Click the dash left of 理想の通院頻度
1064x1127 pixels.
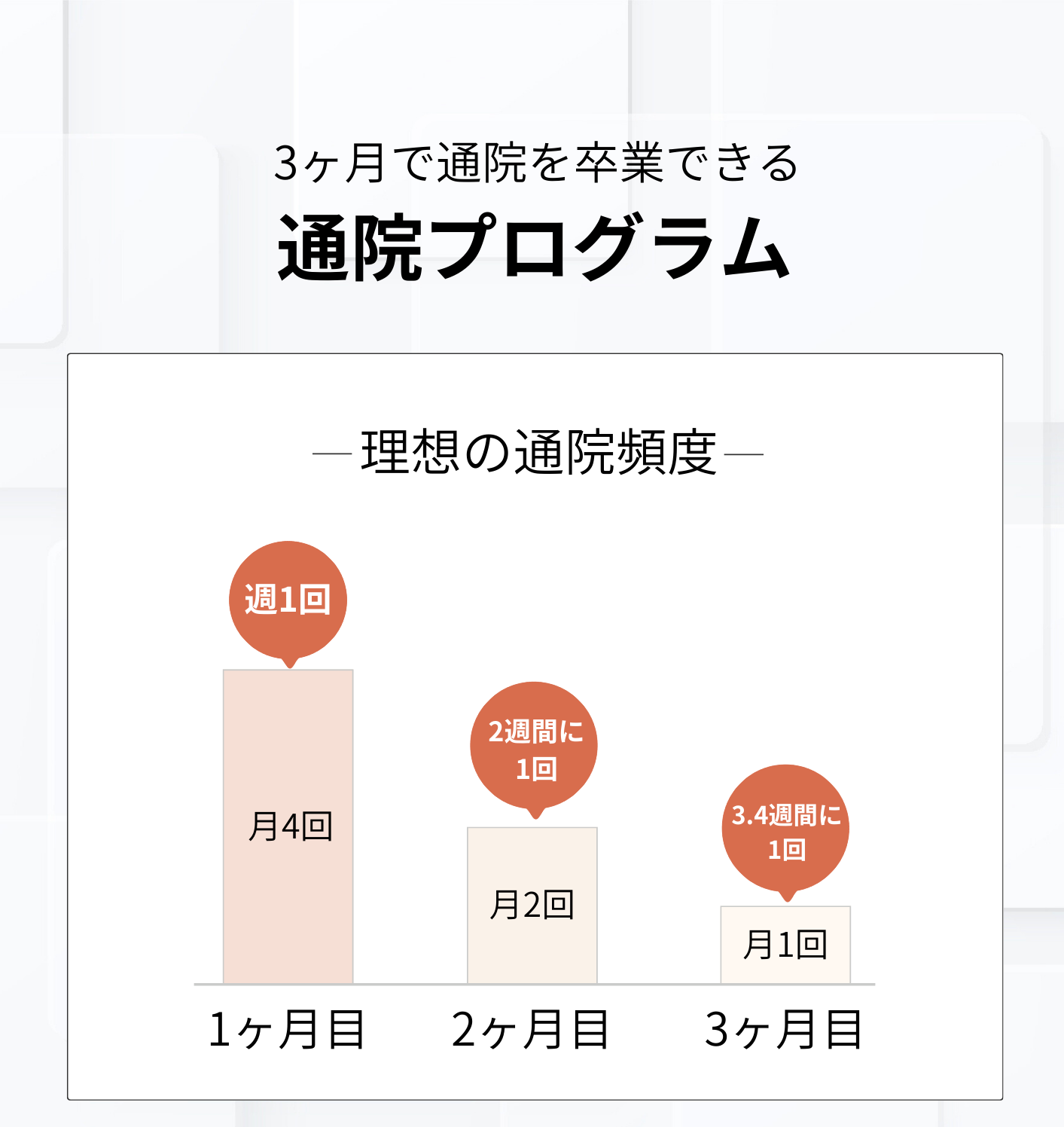tap(332, 454)
